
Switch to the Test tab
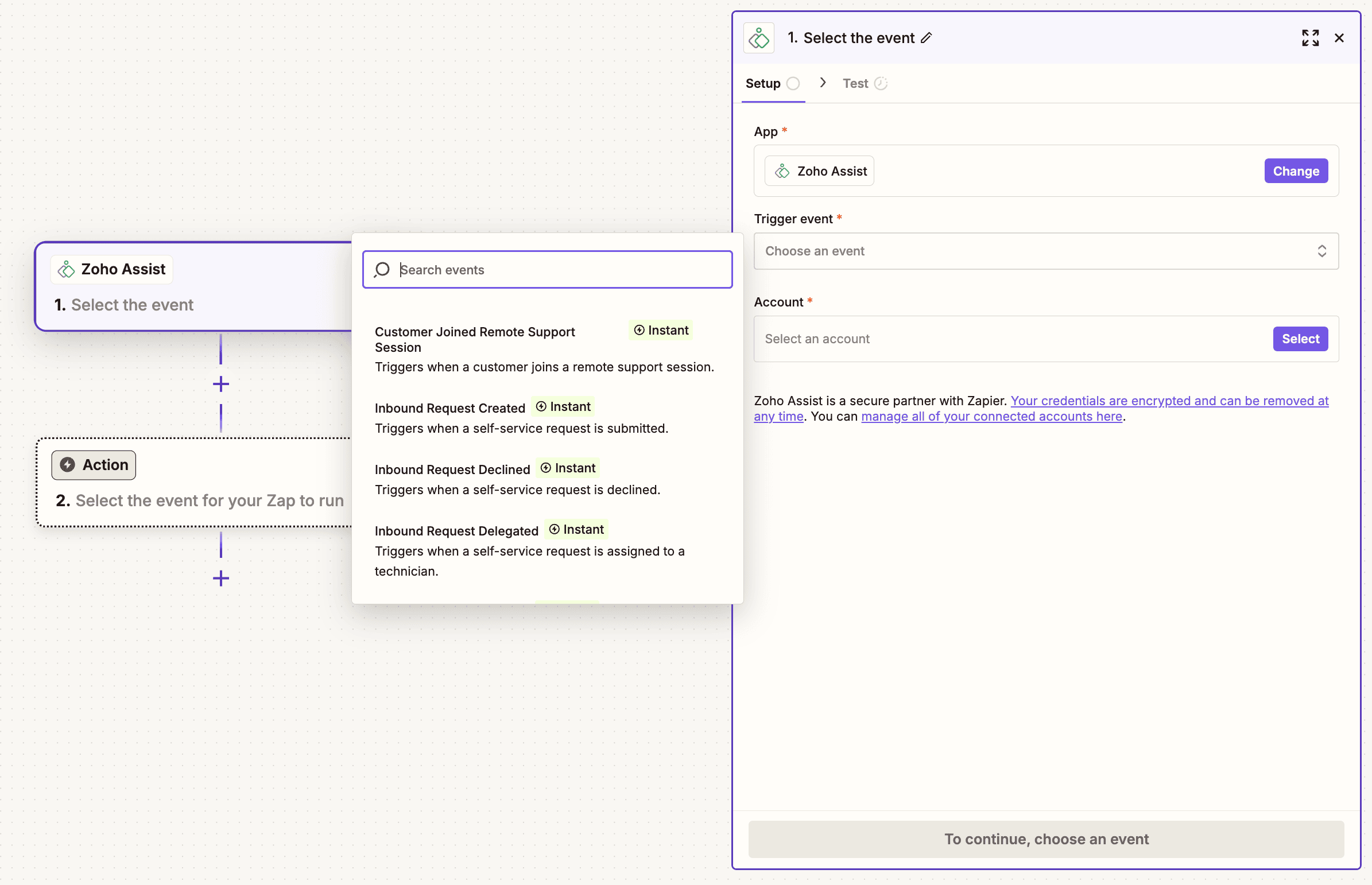[855, 83]
